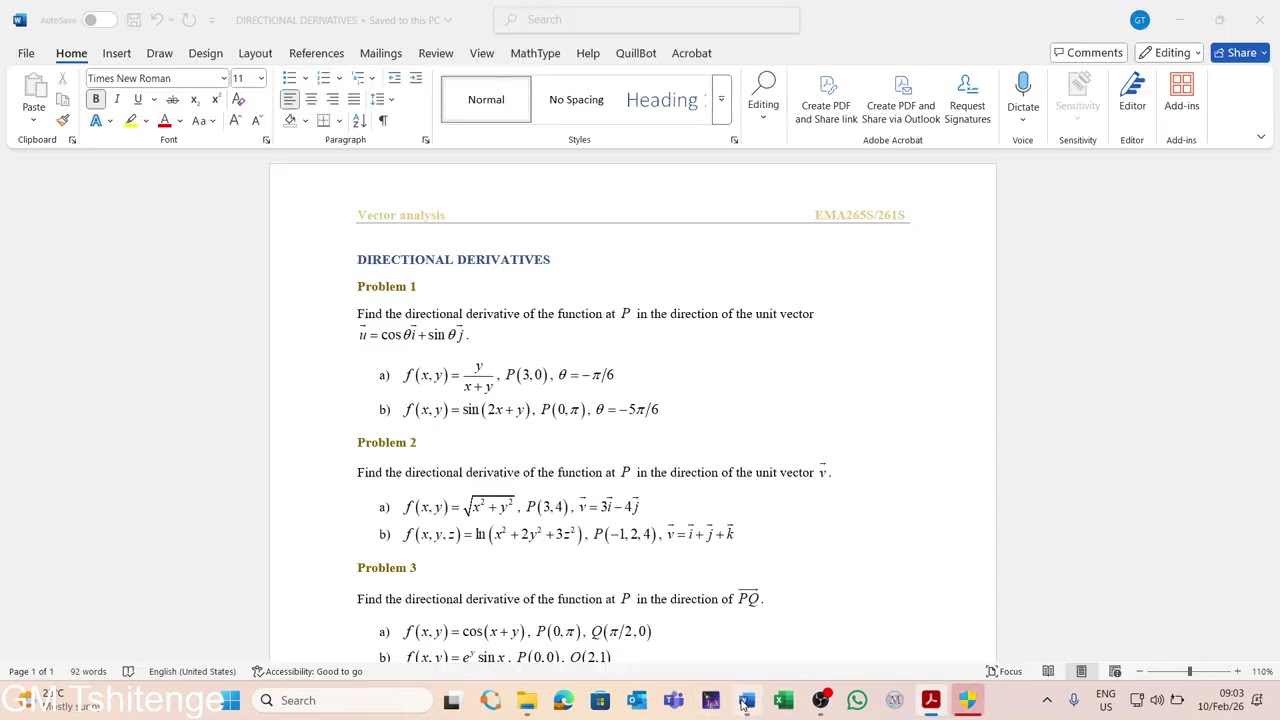This screenshot has width=1280, height=720.
Task: Click the Sort icon
Action: click(x=360, y=120)
